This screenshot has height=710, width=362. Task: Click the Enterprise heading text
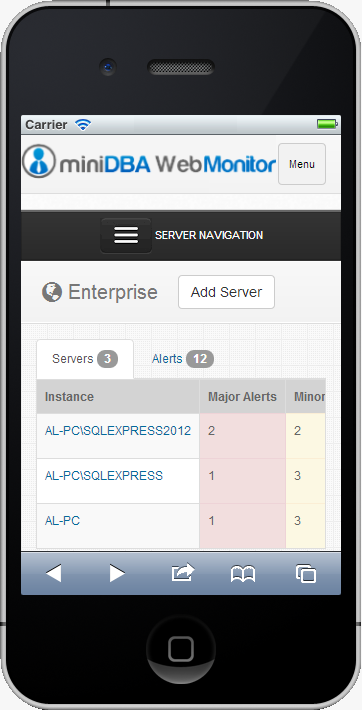click(113, 292)
